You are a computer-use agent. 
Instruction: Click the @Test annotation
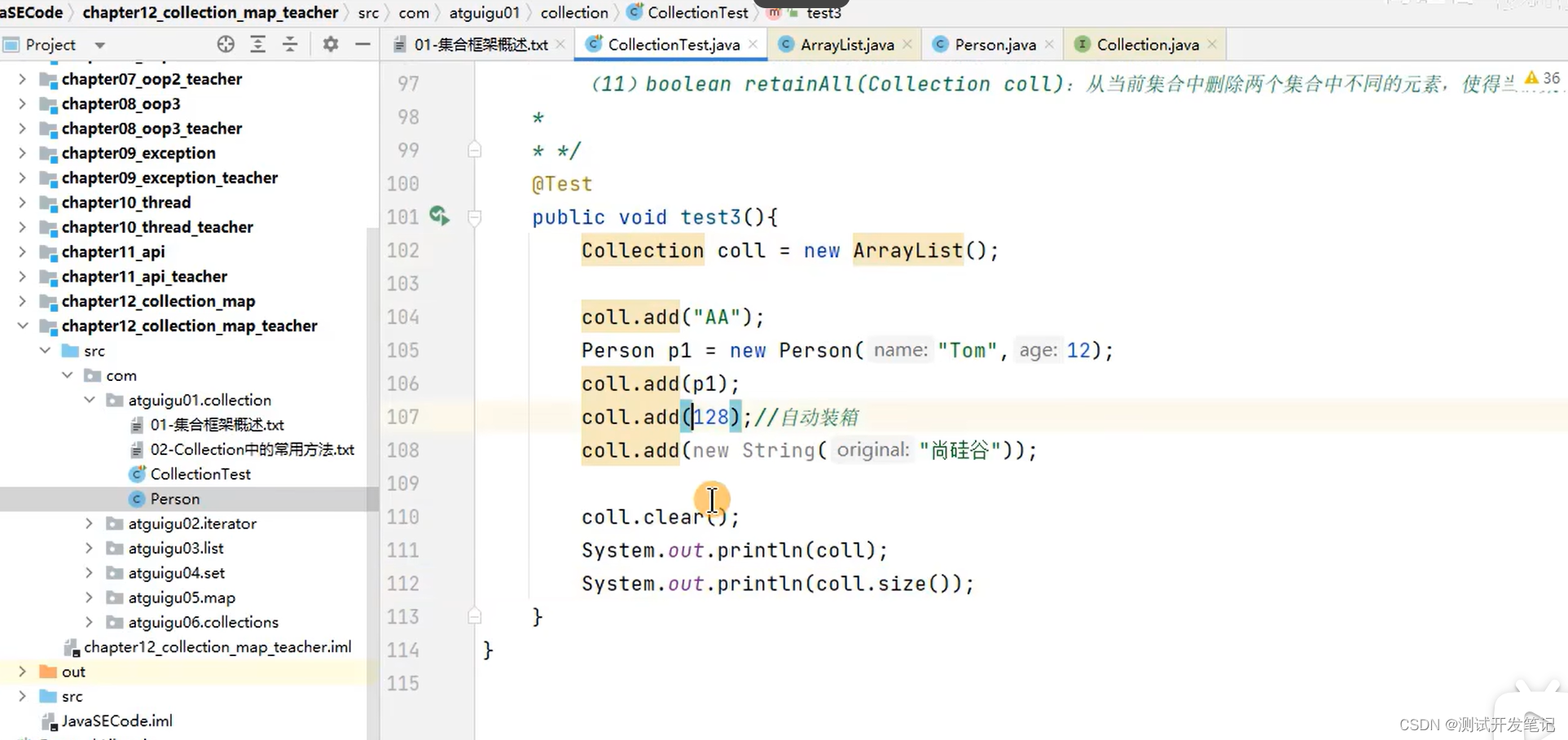tap(562, 184)
